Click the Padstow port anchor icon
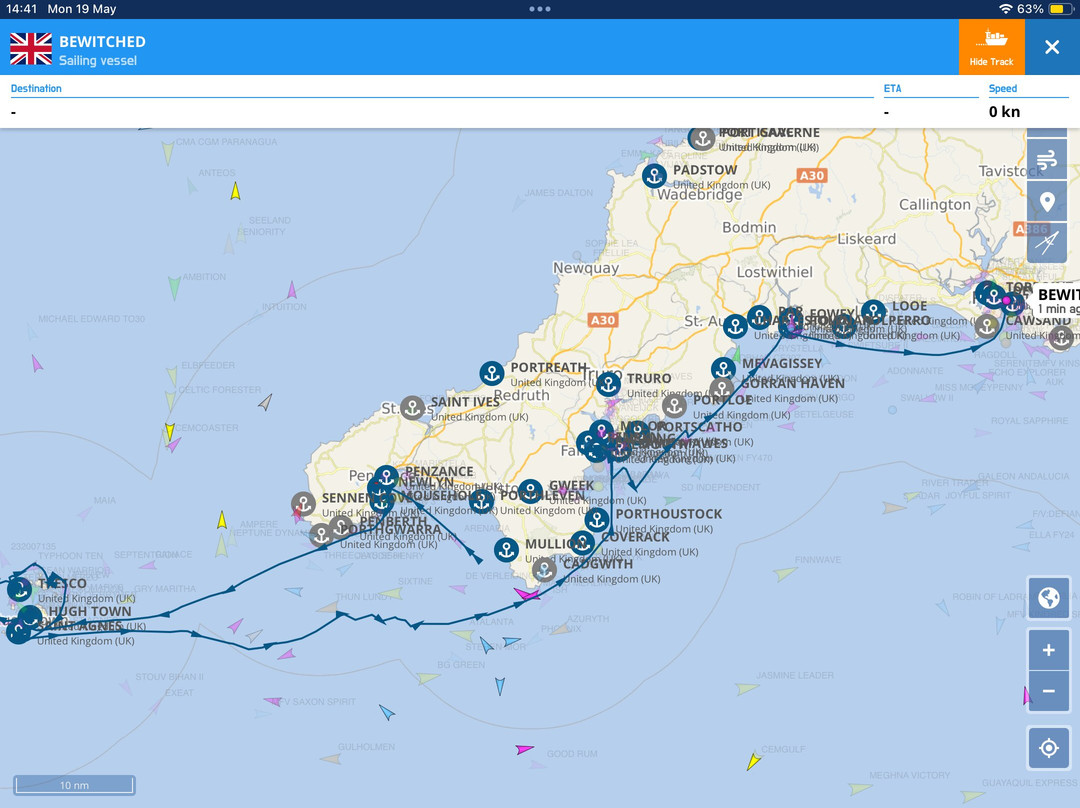Image resolution: width=1080 pixels, height=808 pixels. (654, 175)
